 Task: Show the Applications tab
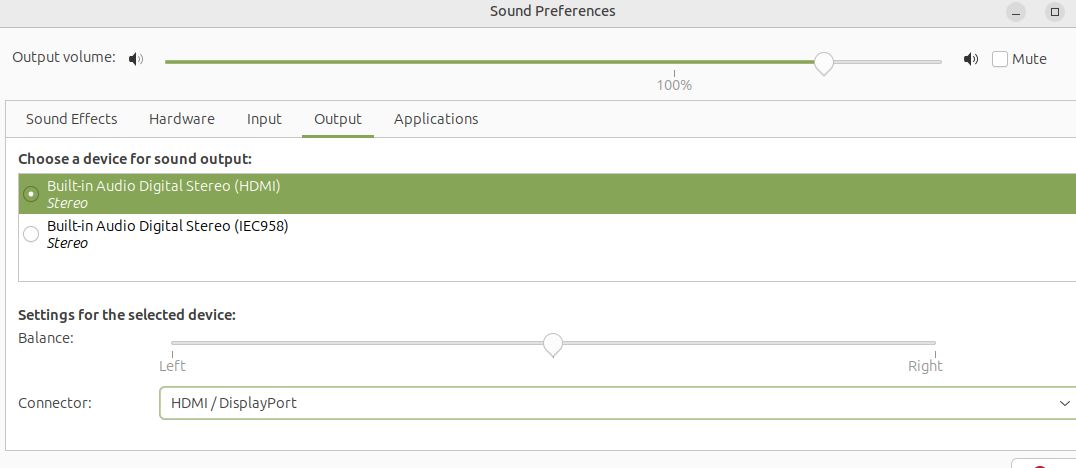[436, 119]
